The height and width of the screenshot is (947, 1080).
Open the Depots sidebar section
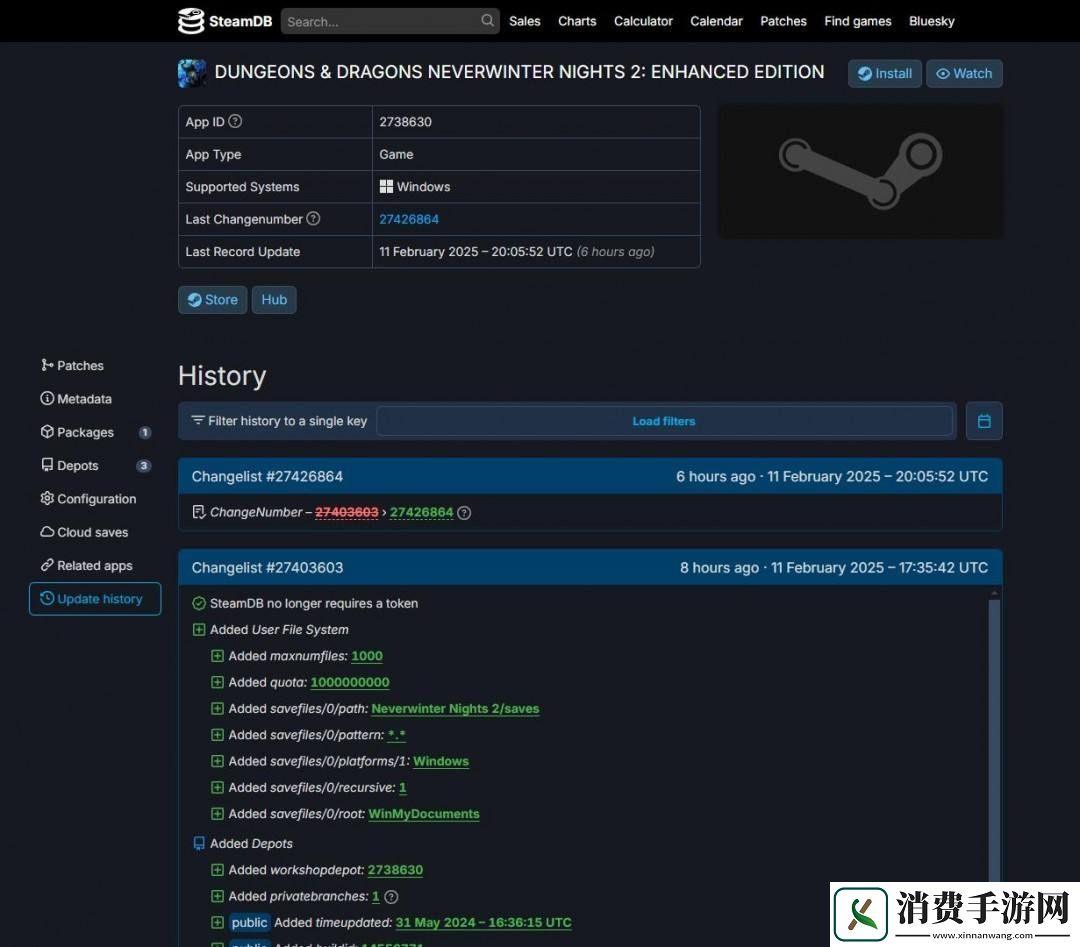point(77,465)
